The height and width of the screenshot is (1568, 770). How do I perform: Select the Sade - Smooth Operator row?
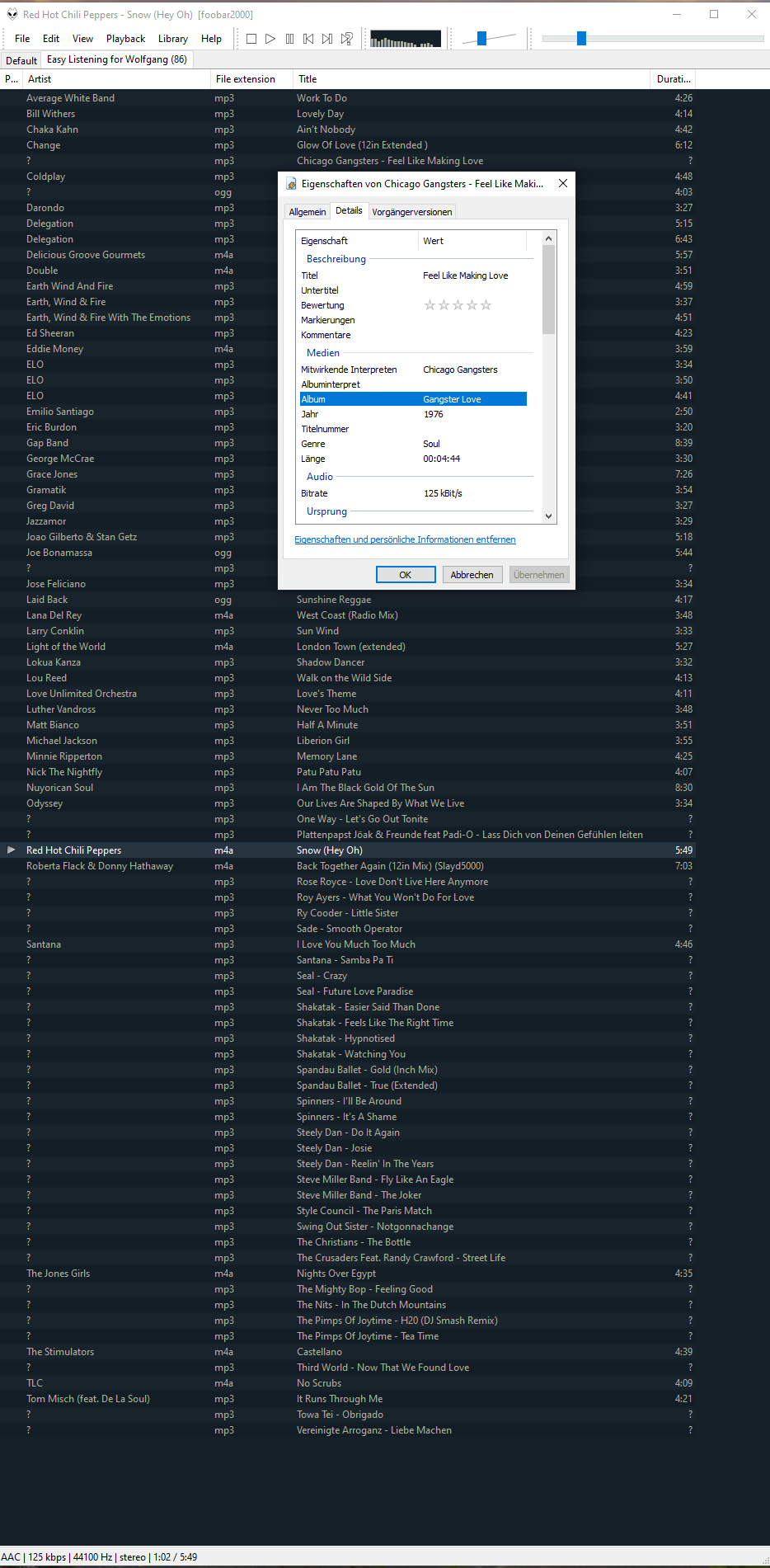tap(348, 929)
